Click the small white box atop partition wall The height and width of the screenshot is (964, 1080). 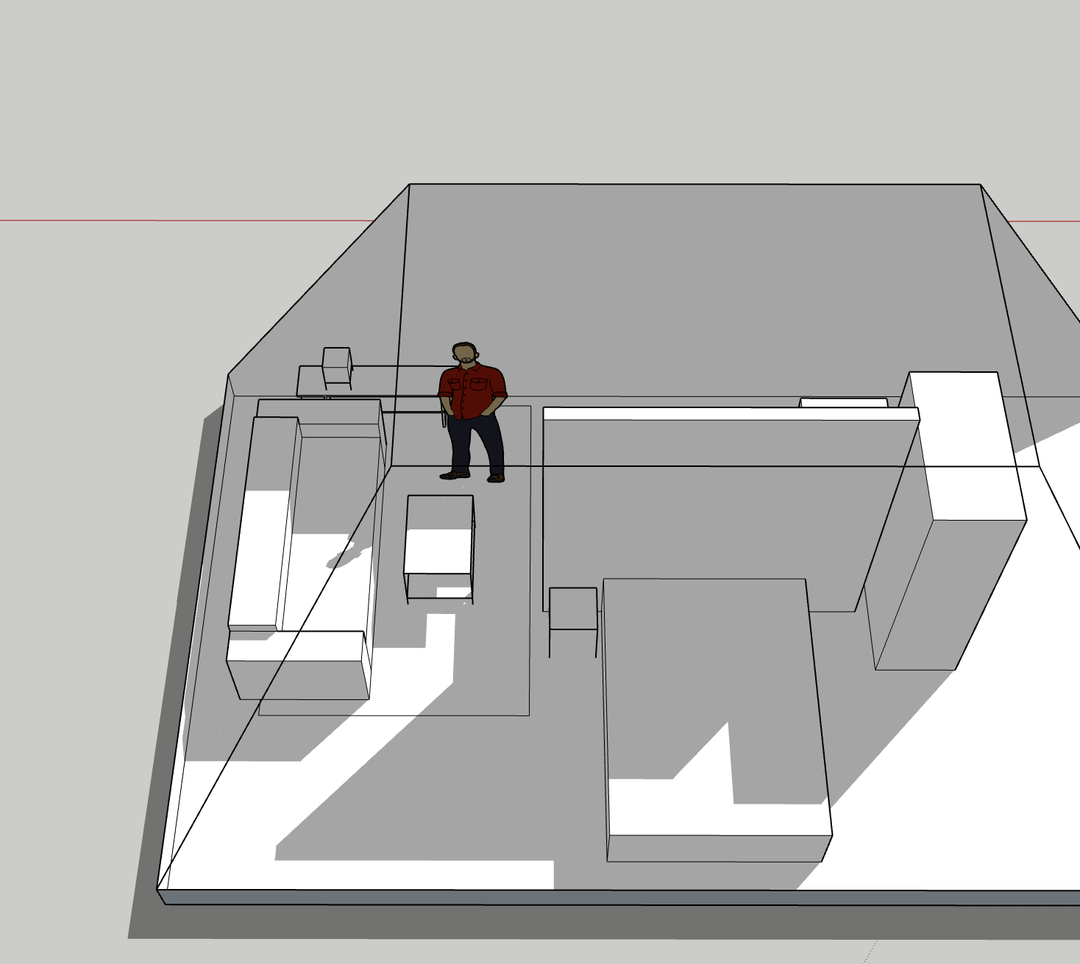click(843, 403)
